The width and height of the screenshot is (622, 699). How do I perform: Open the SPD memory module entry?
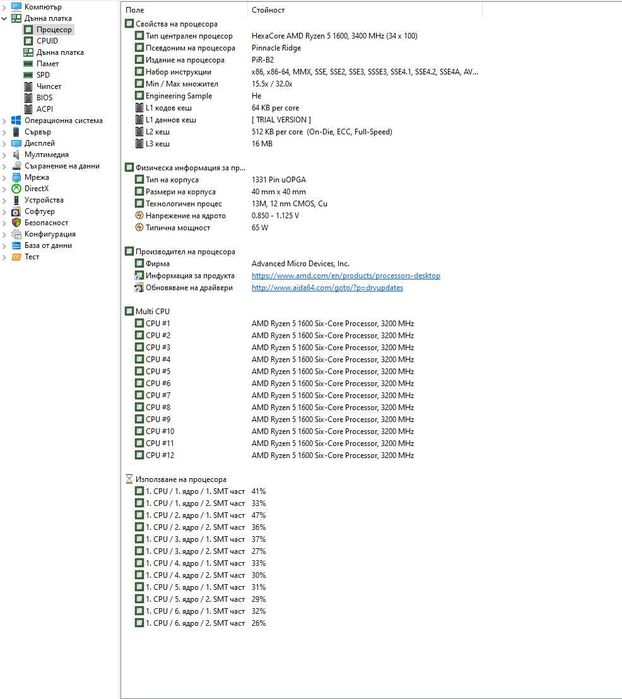(43, 75)
